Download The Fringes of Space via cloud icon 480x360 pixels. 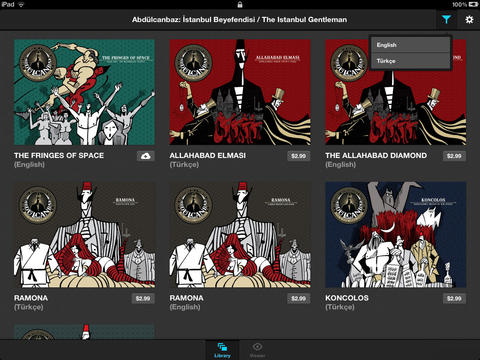[146, 156]
